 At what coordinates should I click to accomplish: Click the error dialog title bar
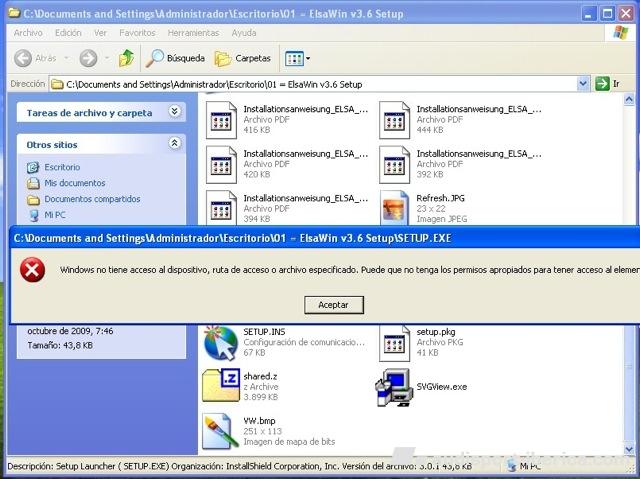point(325,238)
